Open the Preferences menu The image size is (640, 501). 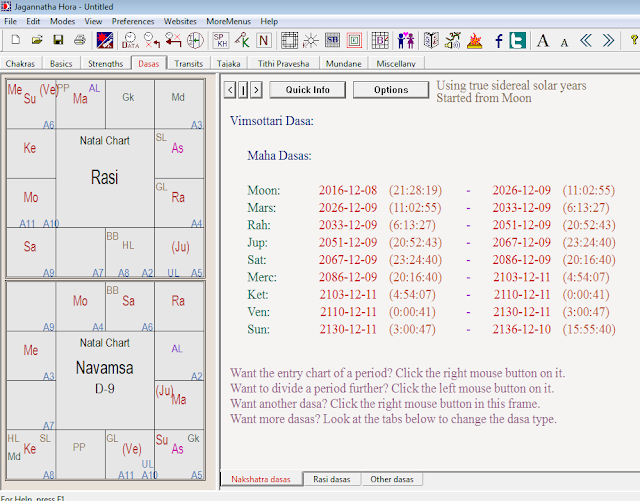coord(133,21)
